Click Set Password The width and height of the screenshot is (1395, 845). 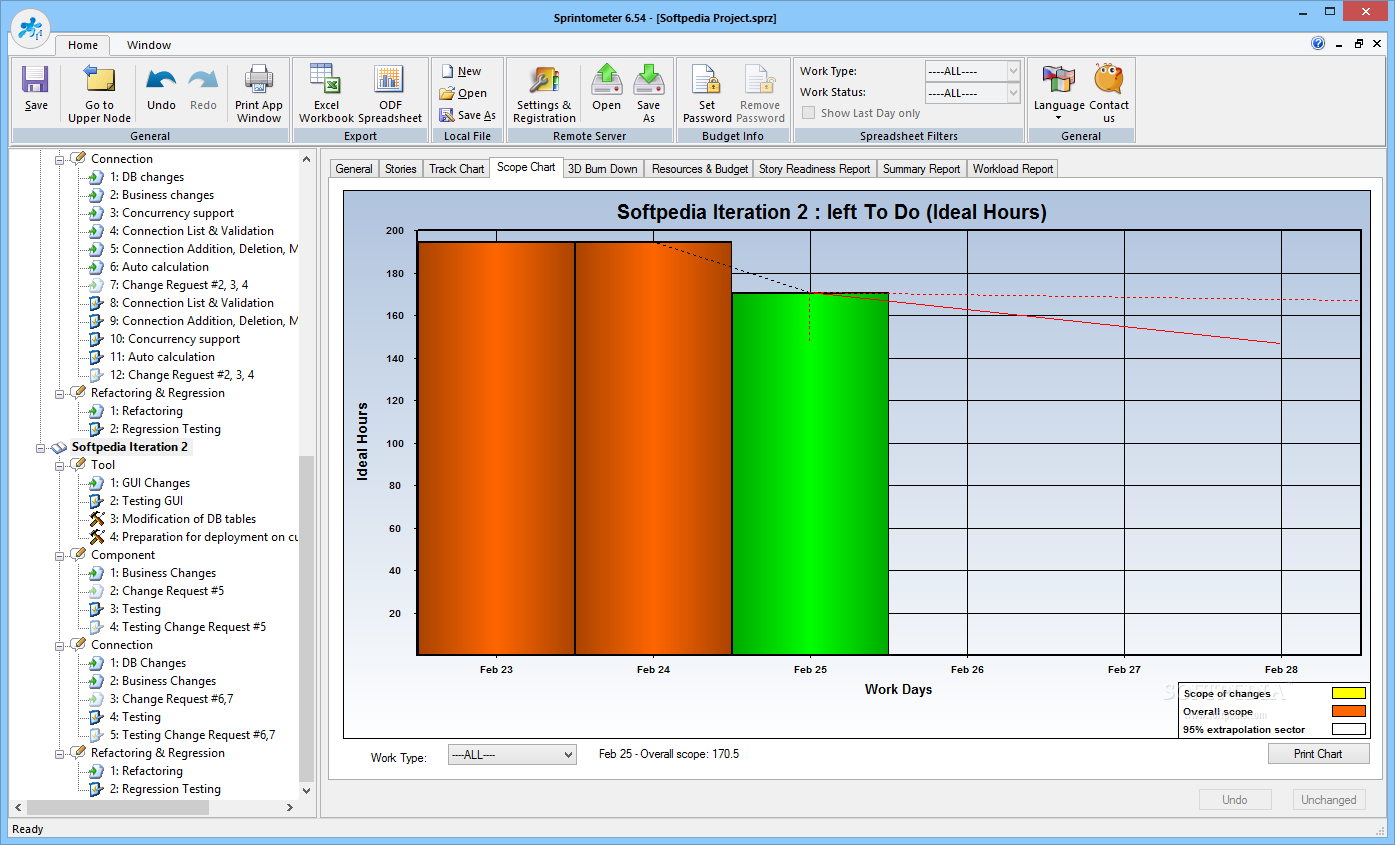click(707, 94)
